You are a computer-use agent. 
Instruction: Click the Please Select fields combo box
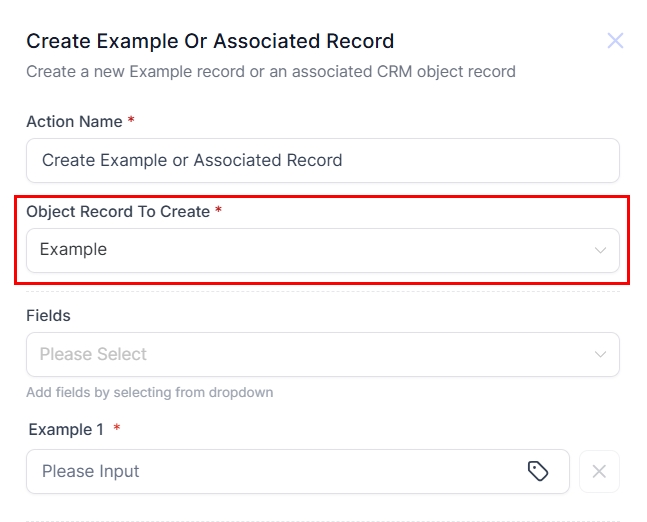(300, 354)
